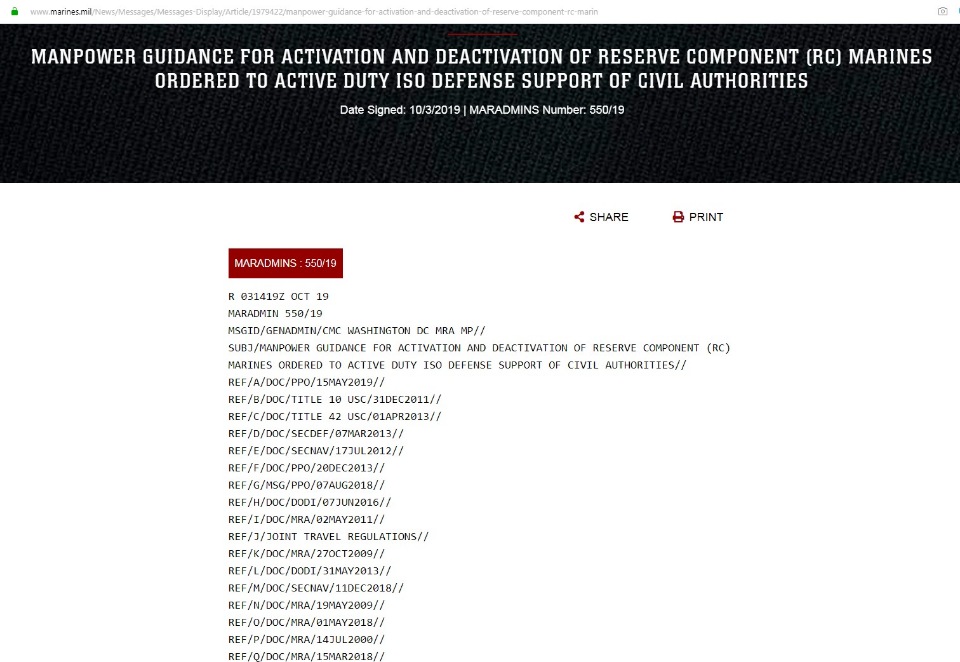Image resolution: width=960 pixels, height=662 pixels.
Task: Click the green padlock icon in address bar
Action: (x=15, y=11)
